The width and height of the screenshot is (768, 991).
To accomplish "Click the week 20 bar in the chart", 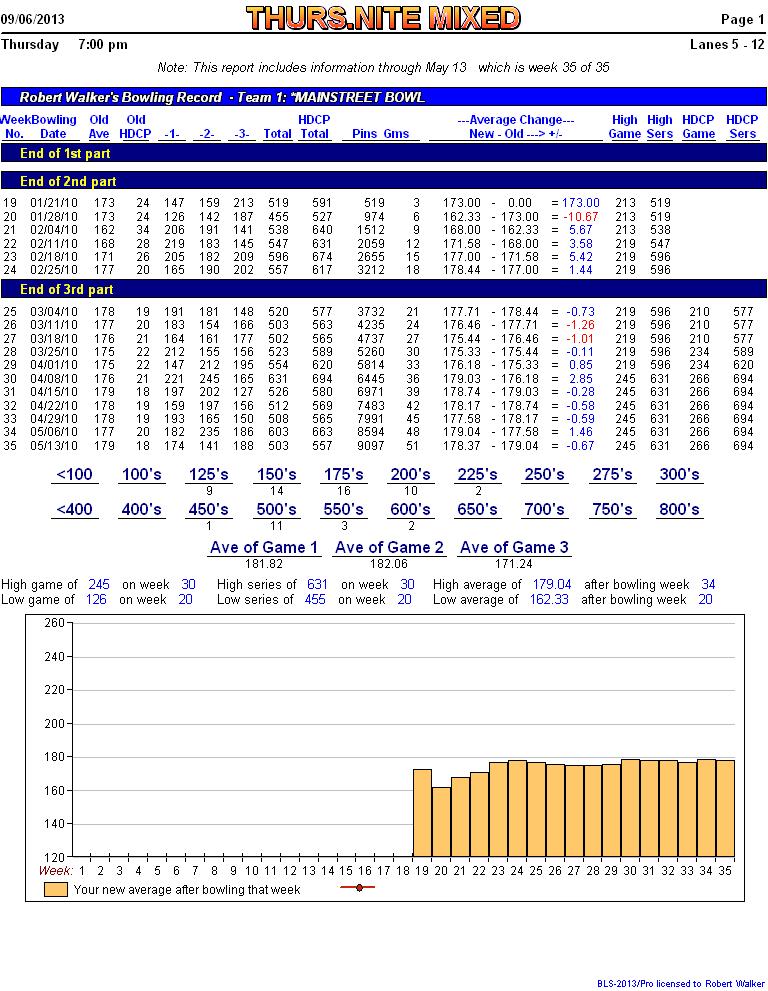I will [441, 822].
